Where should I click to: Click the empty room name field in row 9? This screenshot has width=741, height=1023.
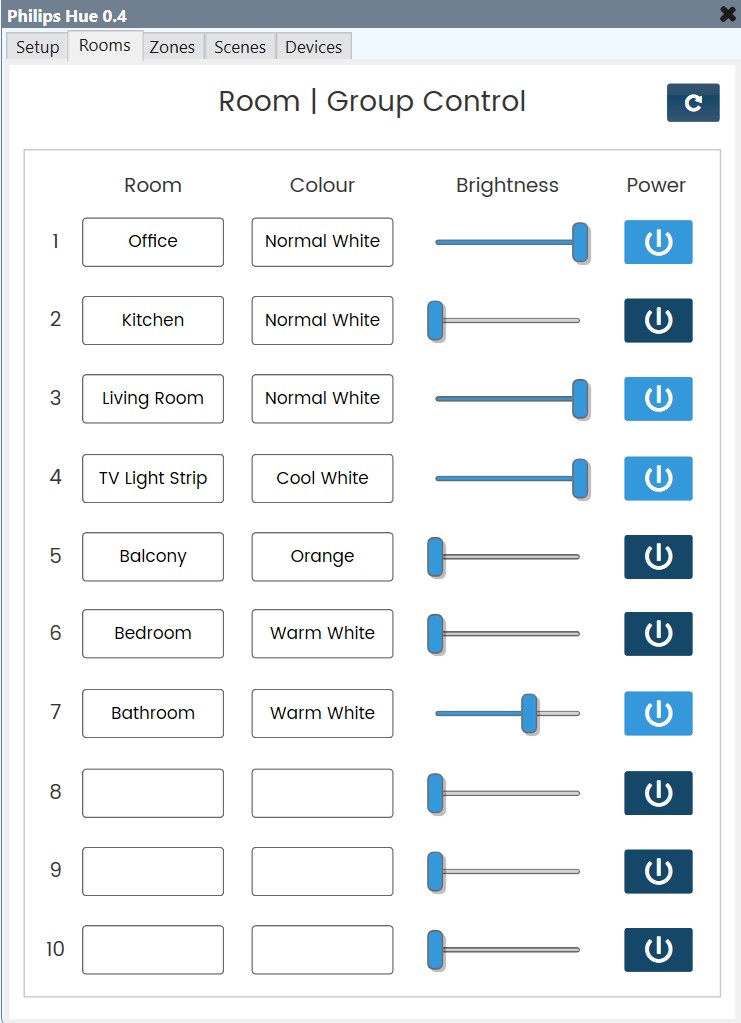[x=152, y=871]
